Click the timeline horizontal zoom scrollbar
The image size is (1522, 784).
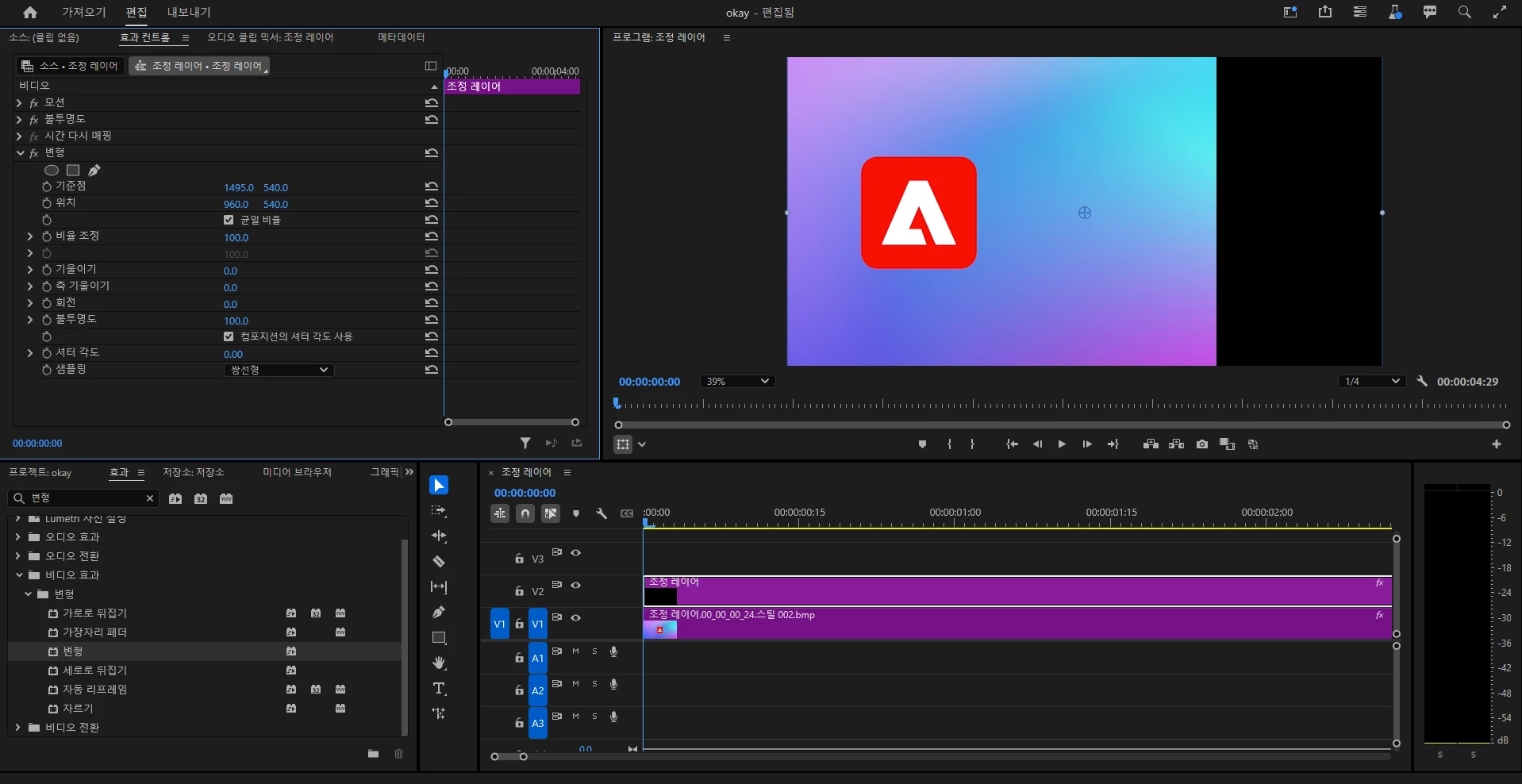[x=509, y=756]
